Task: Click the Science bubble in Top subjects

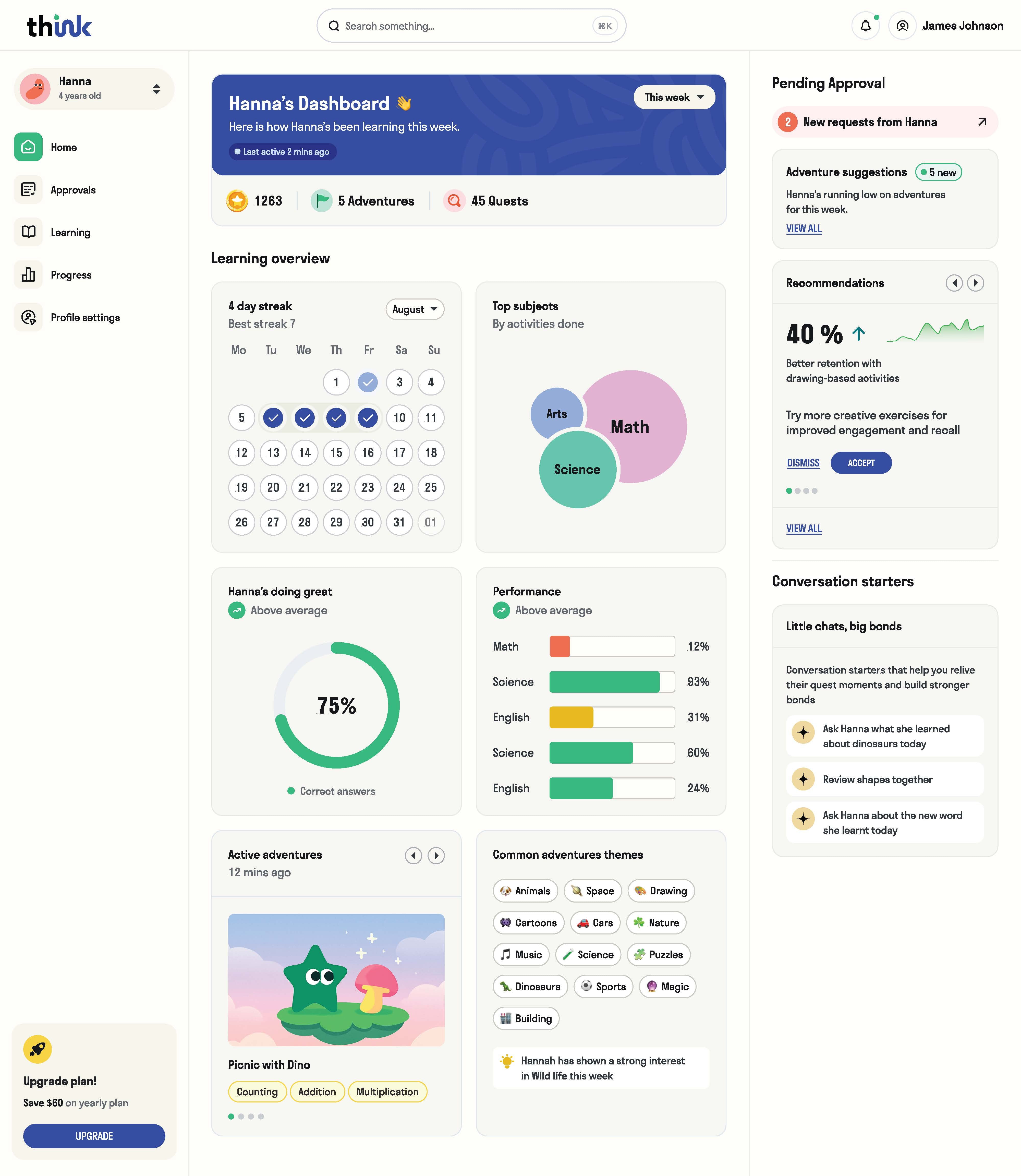Action: pos(577,469)
